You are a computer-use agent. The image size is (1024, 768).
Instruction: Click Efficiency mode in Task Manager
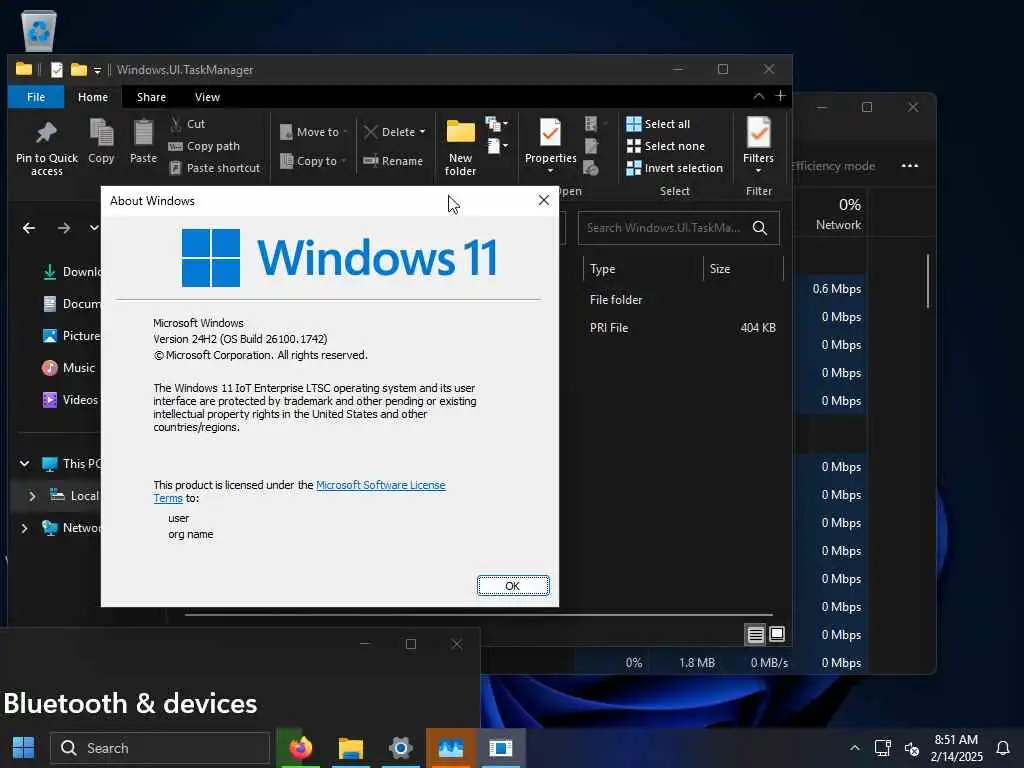(834, 166)
